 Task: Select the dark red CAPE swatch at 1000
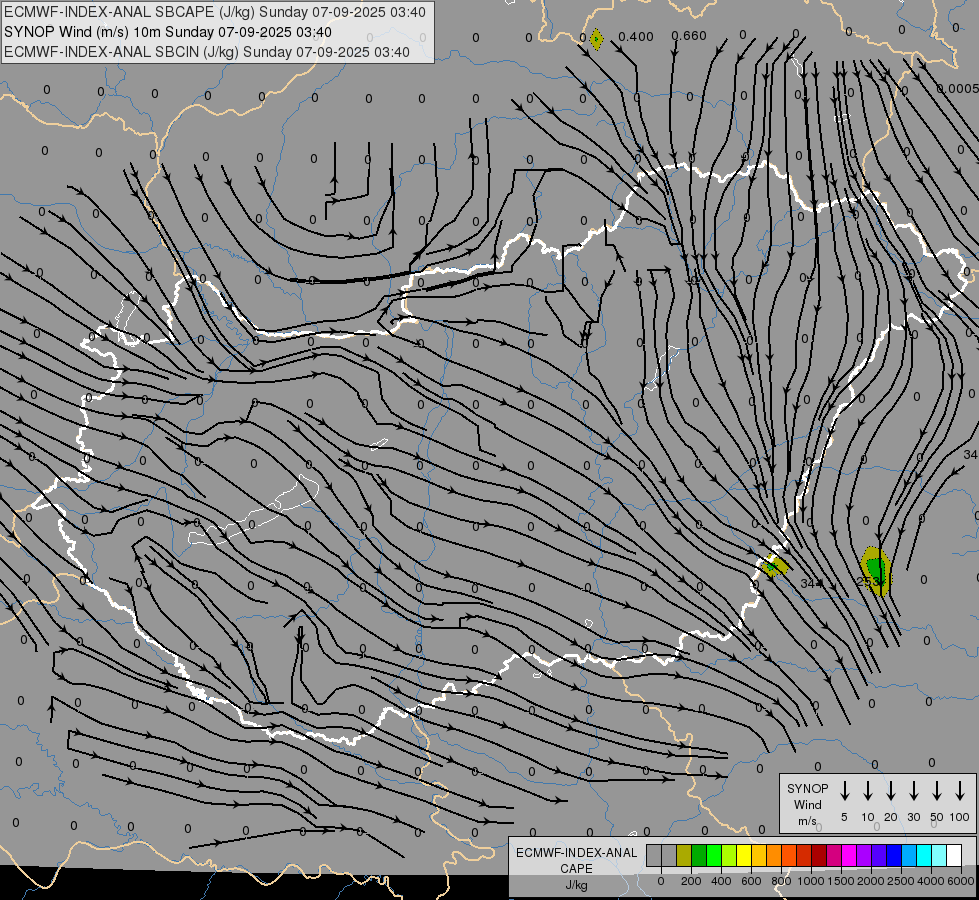(819, 856)
